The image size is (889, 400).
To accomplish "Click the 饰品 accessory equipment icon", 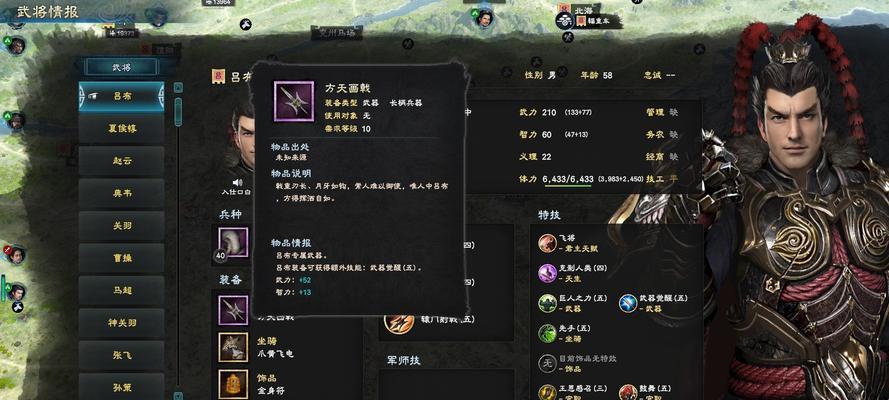I will click(233, 384).
